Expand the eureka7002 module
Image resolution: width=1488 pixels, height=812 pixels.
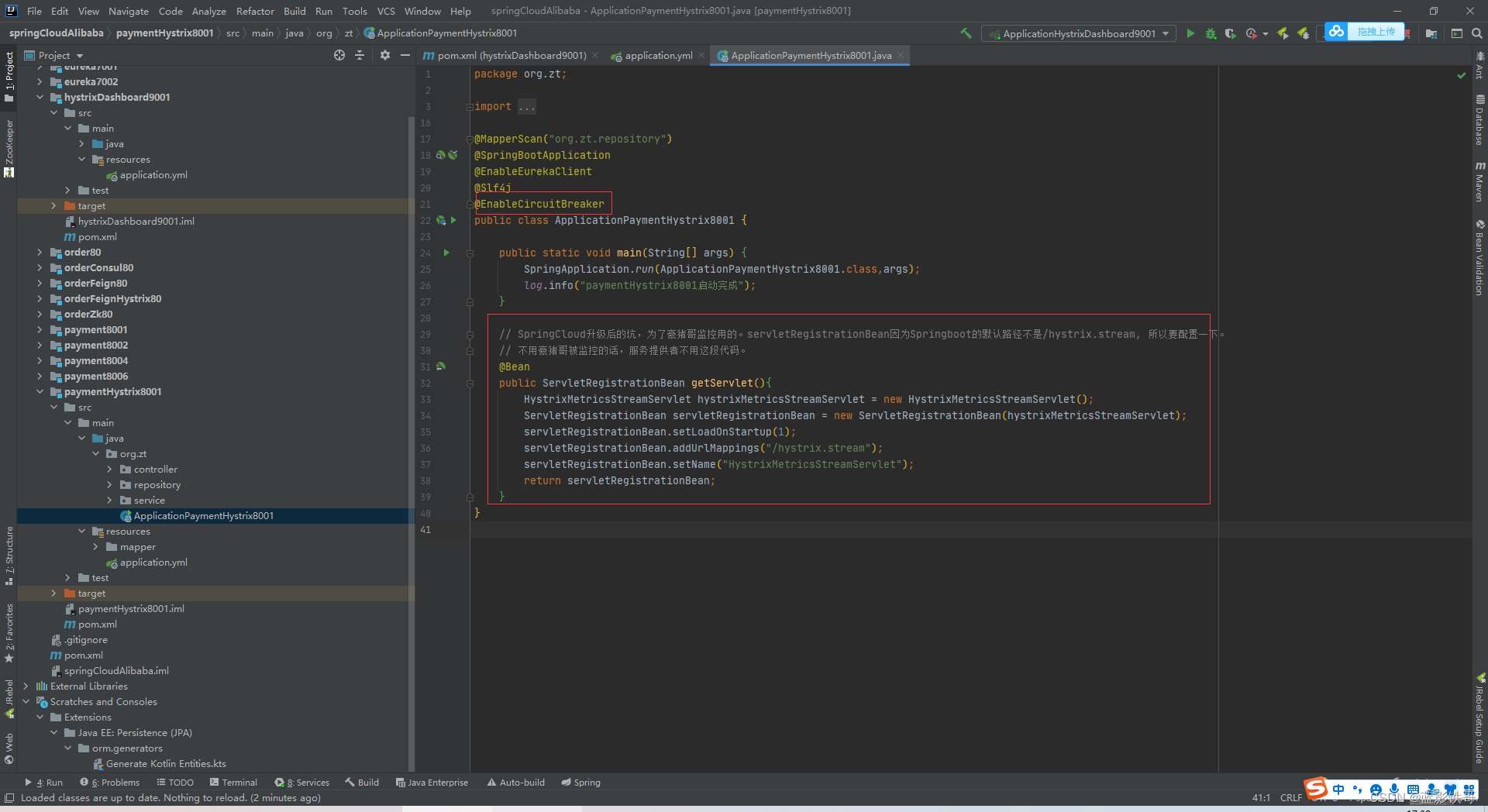40,81
